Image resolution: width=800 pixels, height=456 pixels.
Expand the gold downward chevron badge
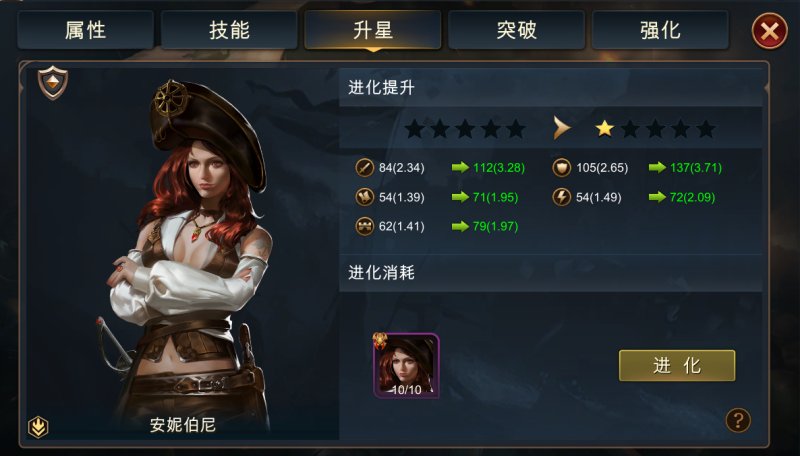[38, 427]
